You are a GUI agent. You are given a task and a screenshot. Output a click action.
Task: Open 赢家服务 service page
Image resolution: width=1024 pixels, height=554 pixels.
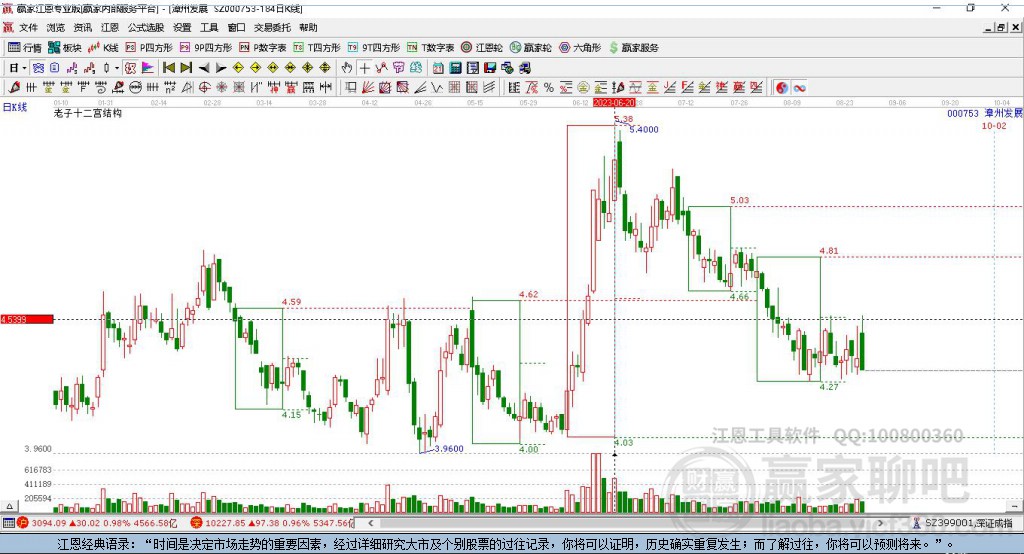(634, 48)
